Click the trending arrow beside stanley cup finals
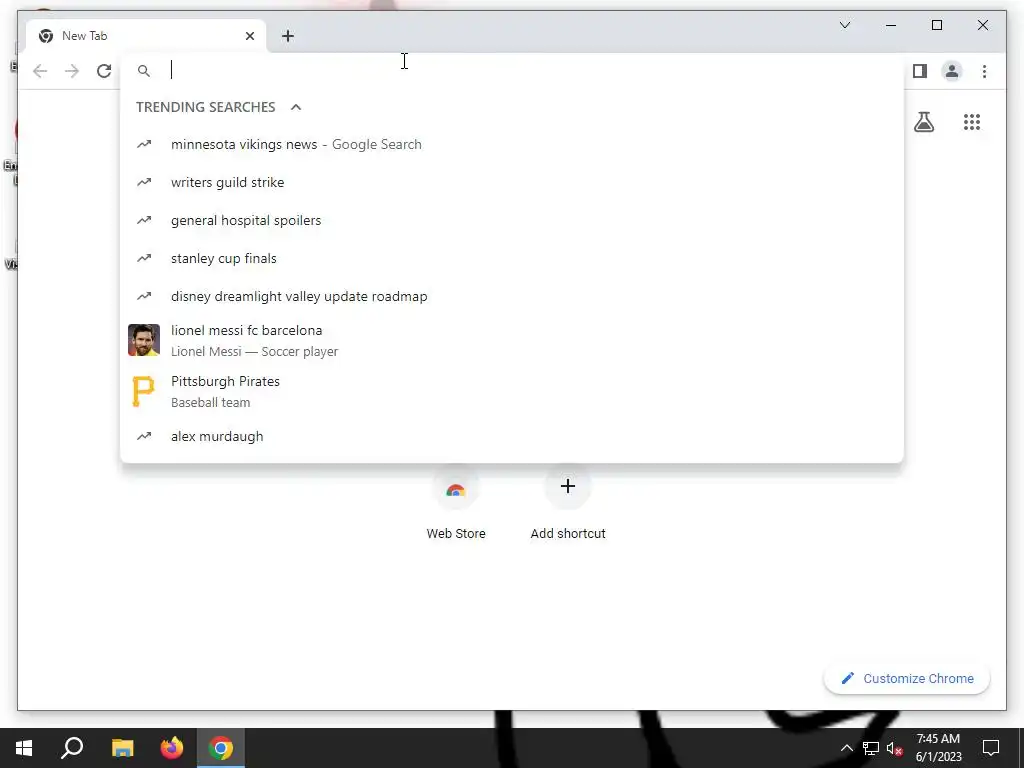Screen dimensions: 1024x768 [x=144, y=258]
